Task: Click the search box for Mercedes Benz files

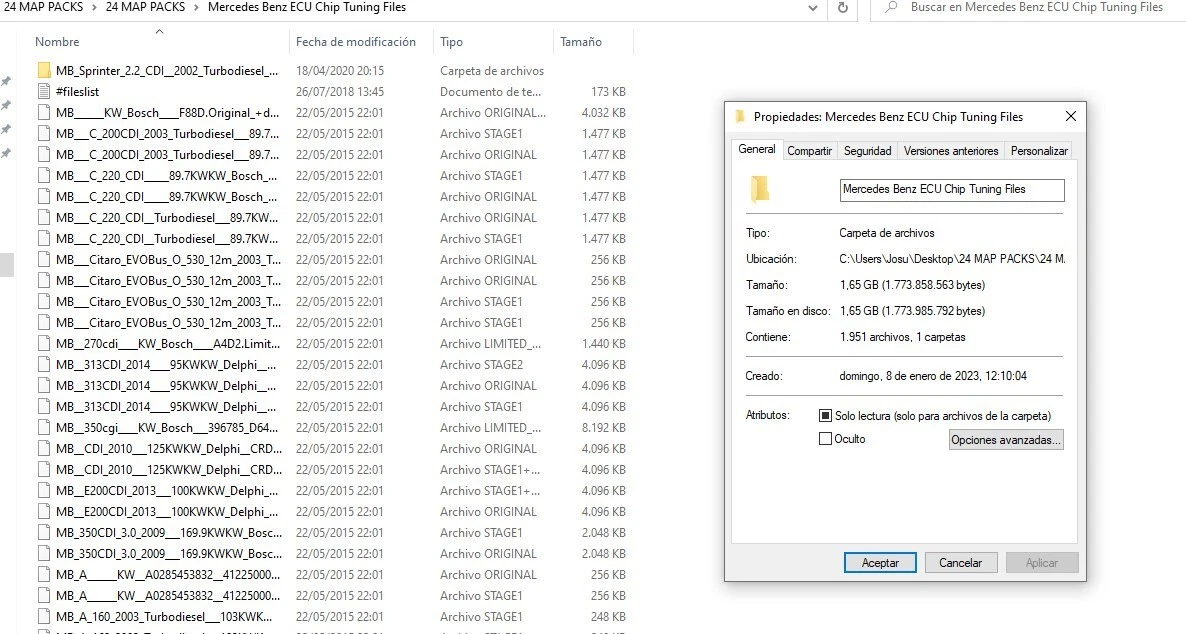Action: [x=1029, y=8]
